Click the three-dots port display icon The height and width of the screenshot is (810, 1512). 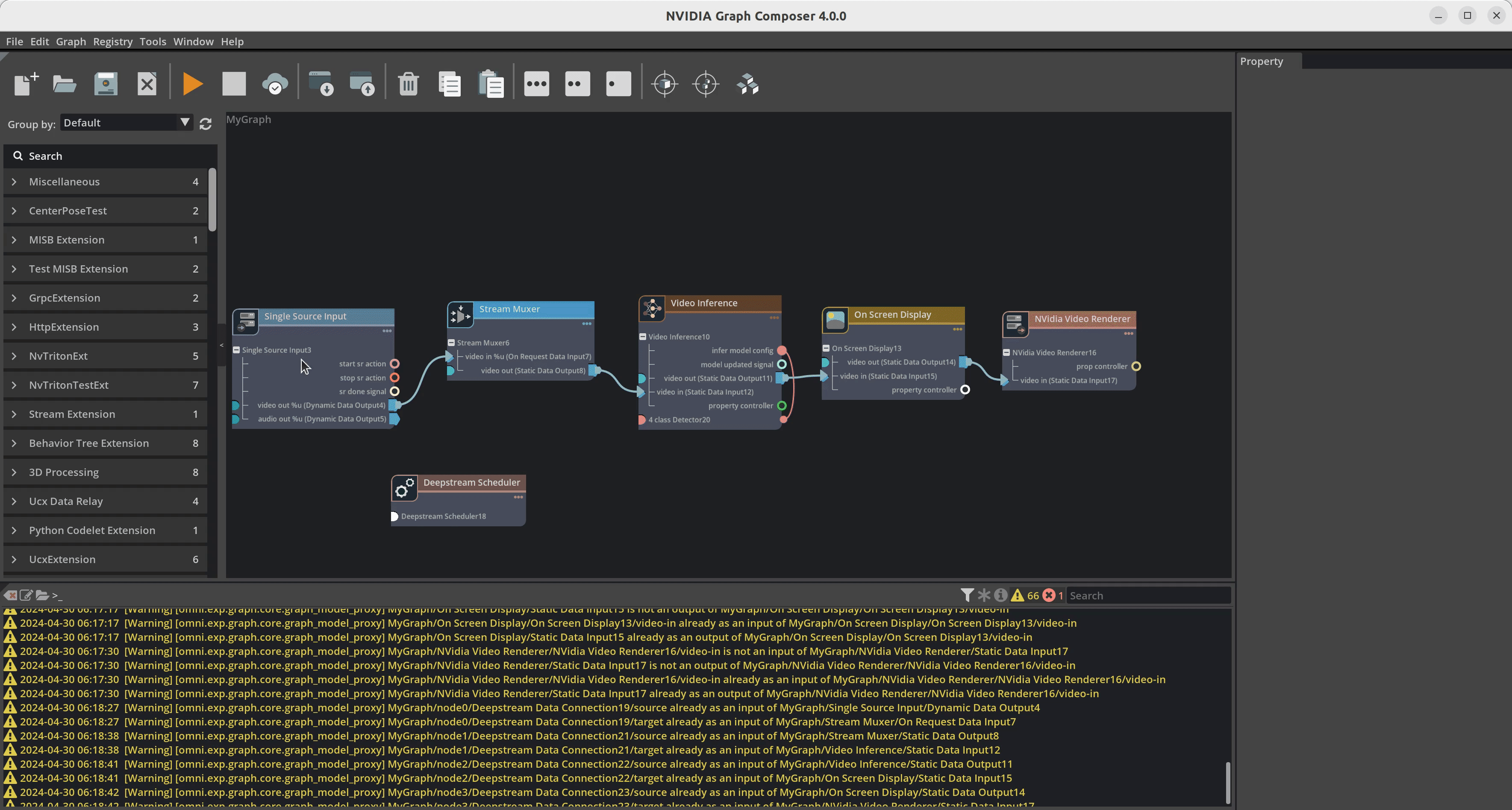536,84
